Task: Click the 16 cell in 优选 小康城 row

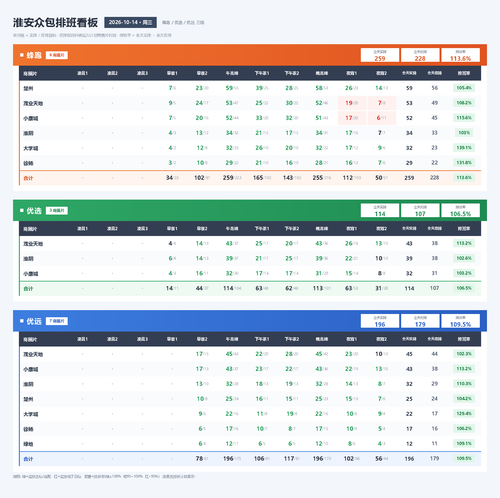Action: pyautogui.click(x=202, y=273)
